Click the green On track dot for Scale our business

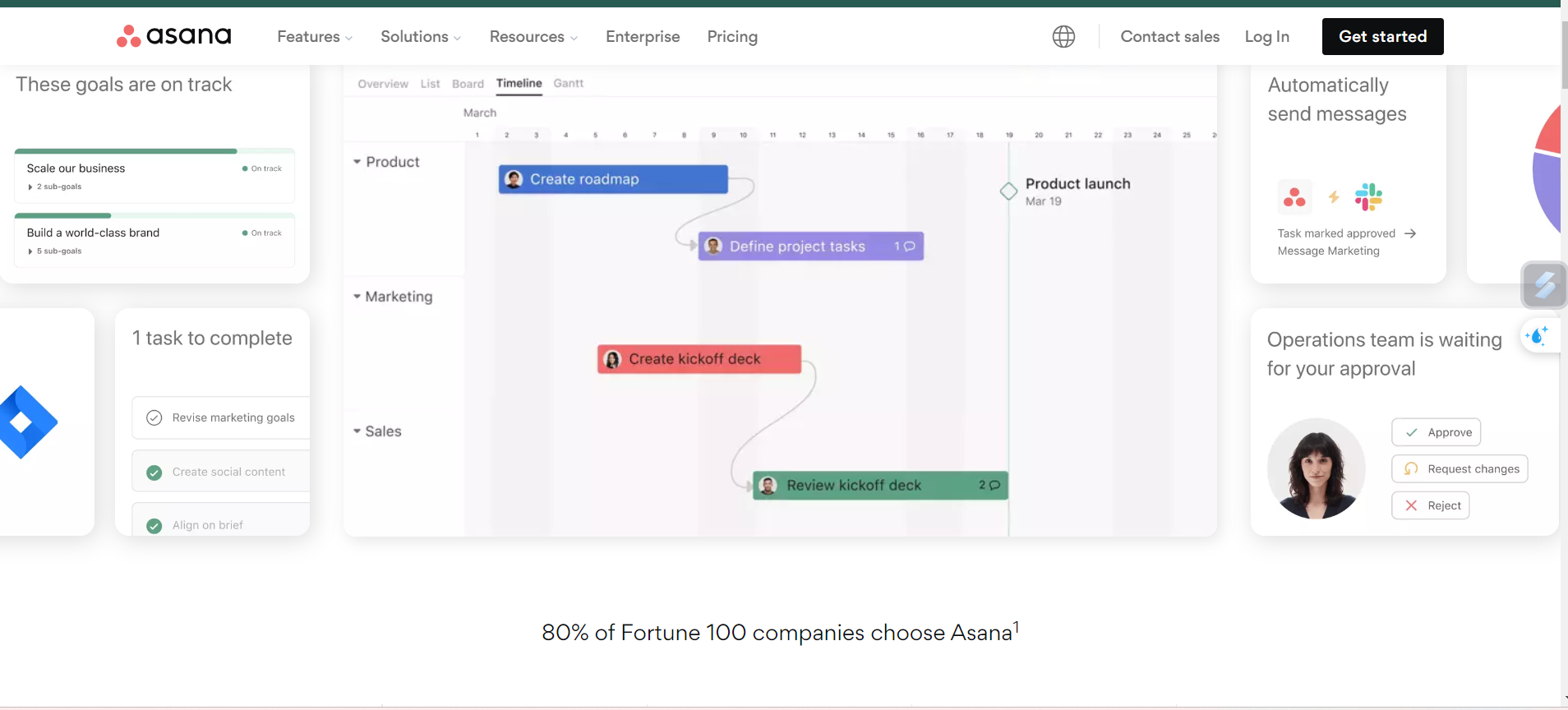point(245,168)
